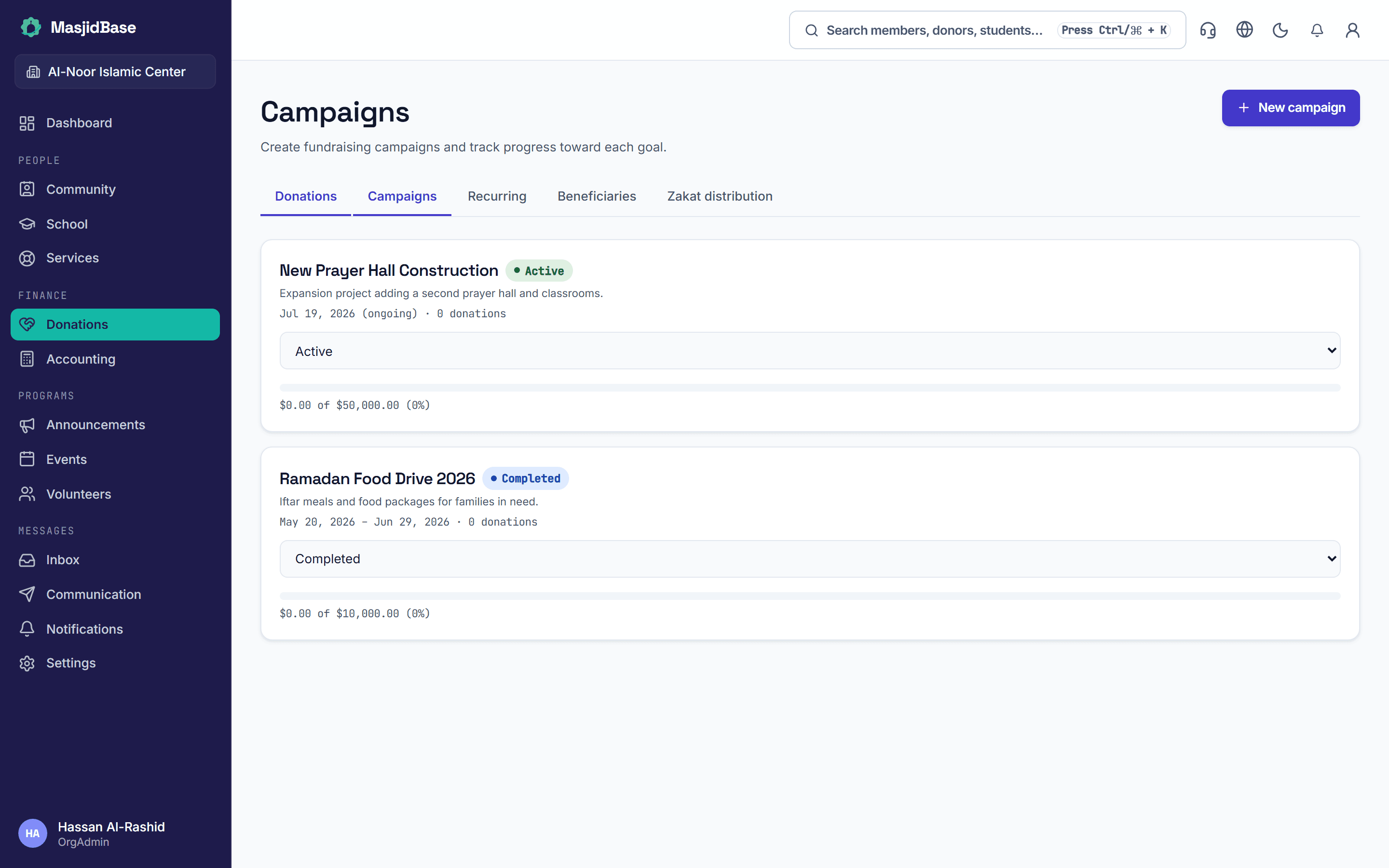
Task: Switch to the Recurring tab
Action: [x=496, y=196]
